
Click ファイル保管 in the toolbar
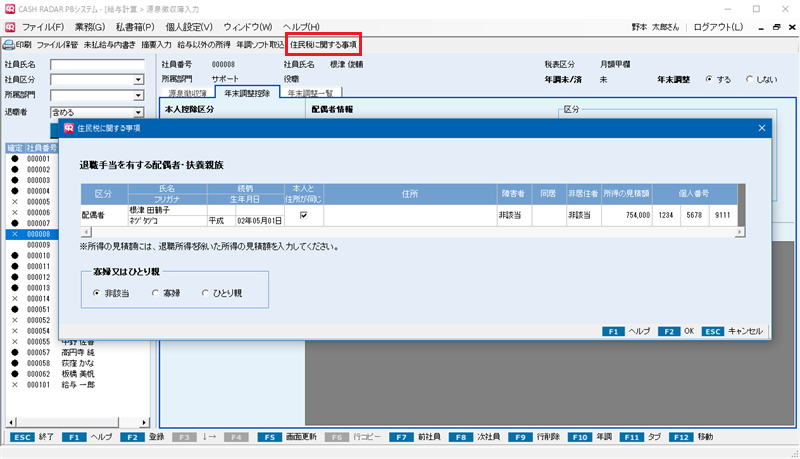tap(57, 45)
